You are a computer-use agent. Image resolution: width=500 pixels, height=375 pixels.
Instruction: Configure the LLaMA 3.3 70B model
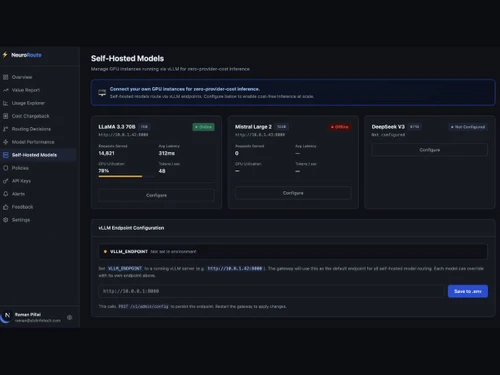(x=156, y=195)
